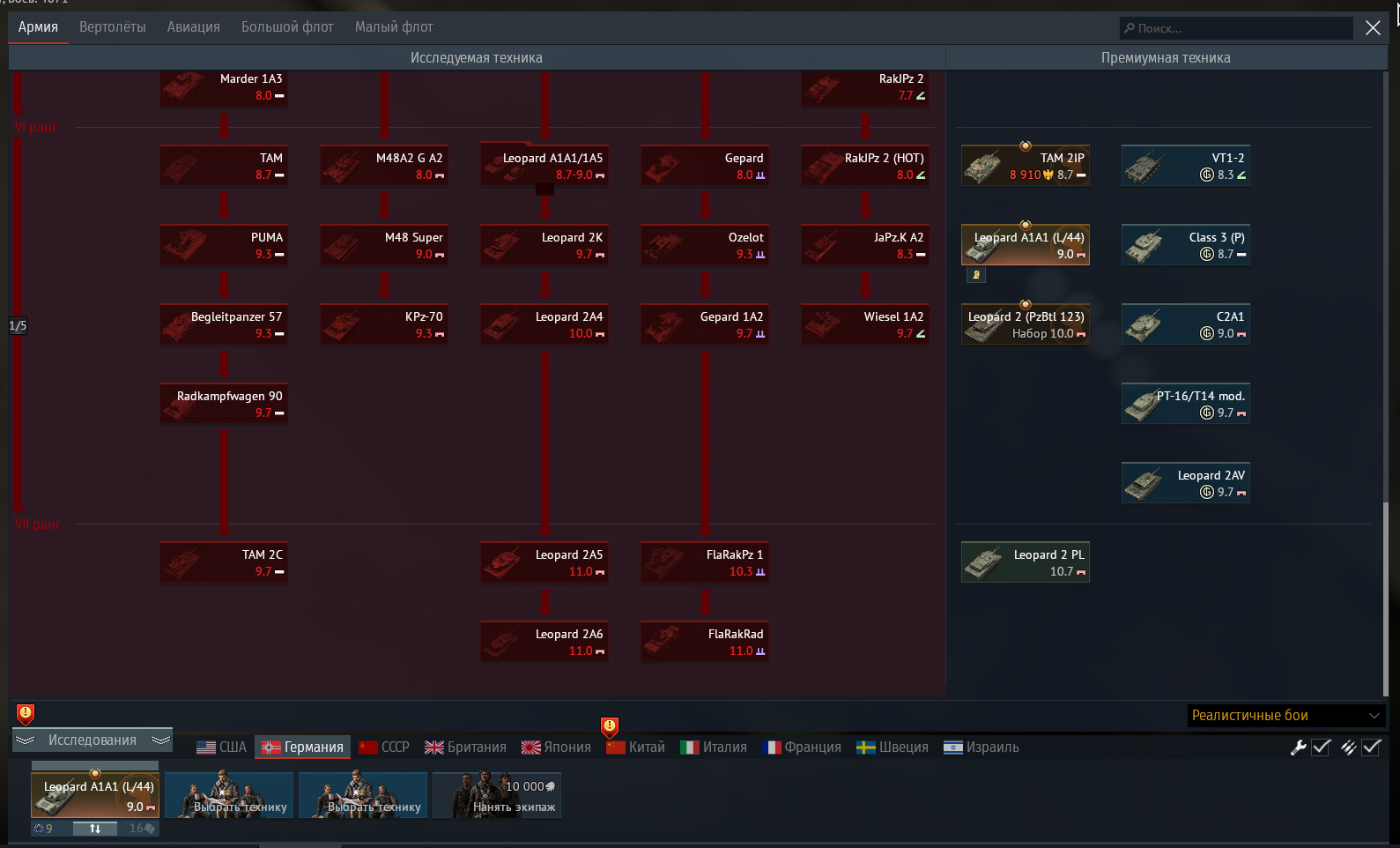This screenshot has width=1400, height=848.
Task: Click the magnifier icon in the search field
Action: [1130, 28]
